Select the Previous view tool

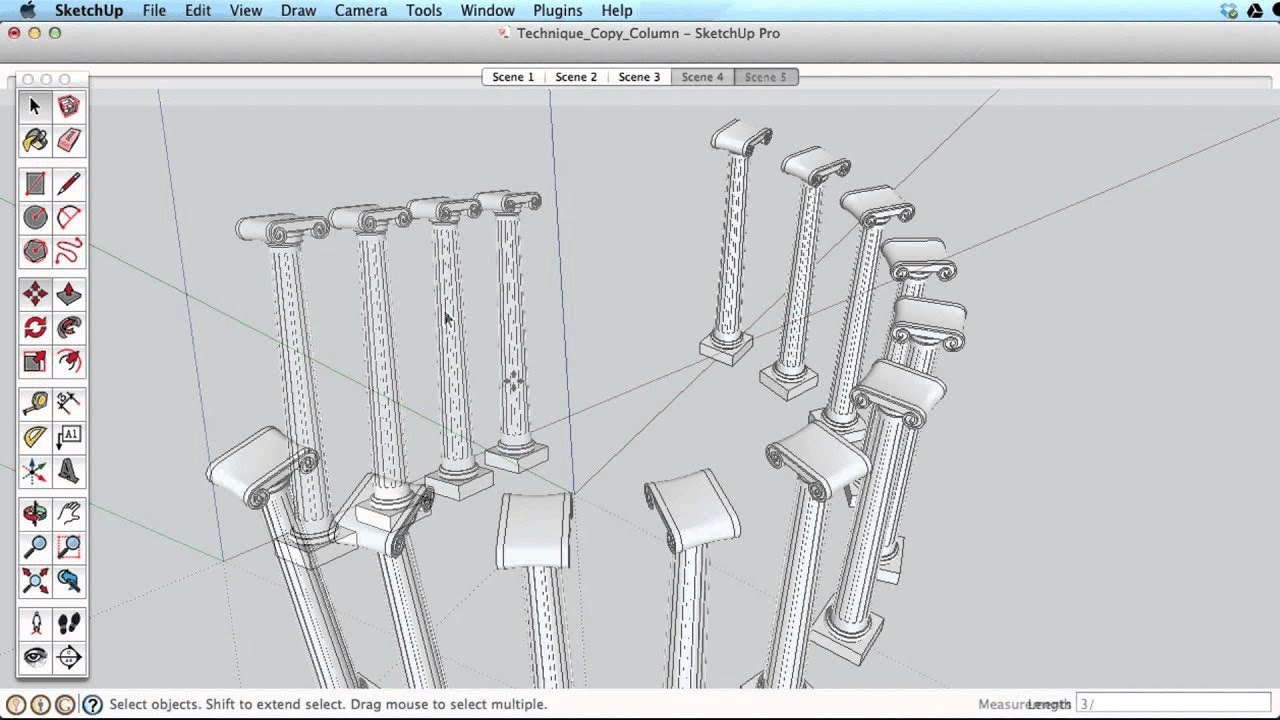68,580
